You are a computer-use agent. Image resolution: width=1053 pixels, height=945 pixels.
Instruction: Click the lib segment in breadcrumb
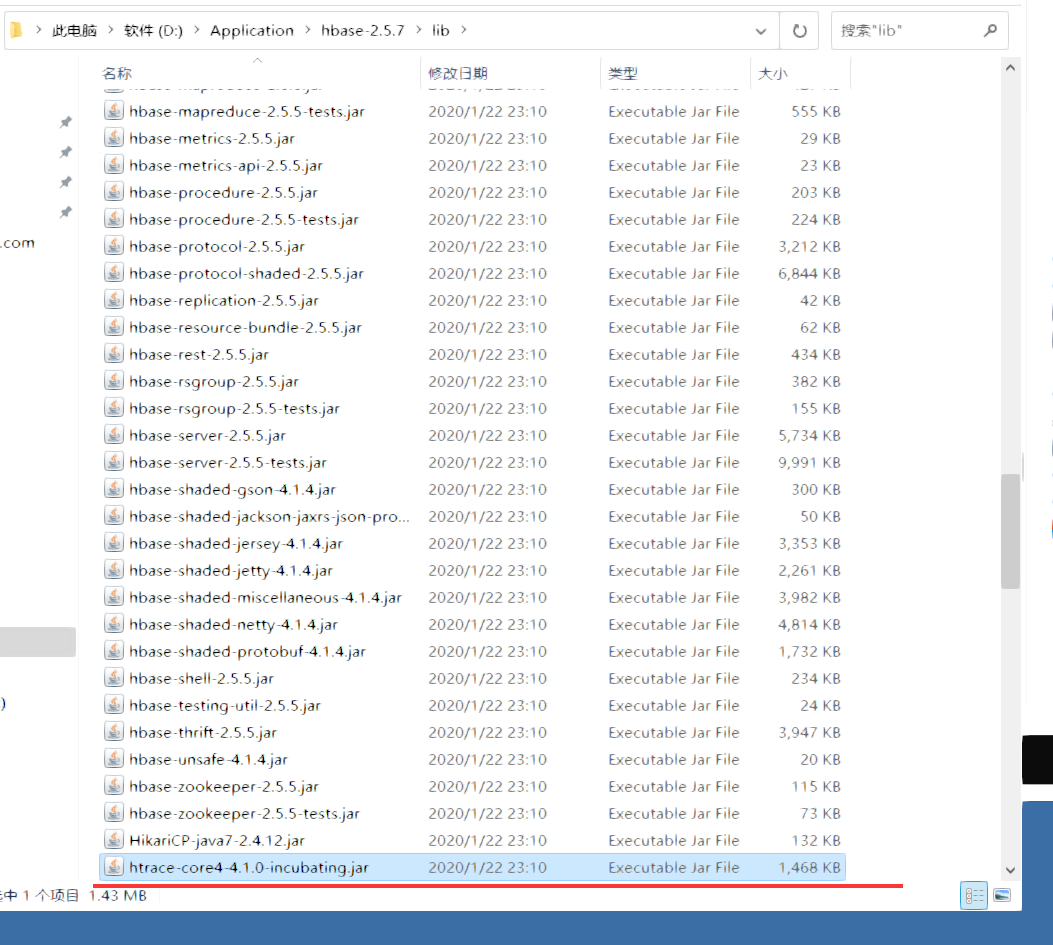coord(441,30)
